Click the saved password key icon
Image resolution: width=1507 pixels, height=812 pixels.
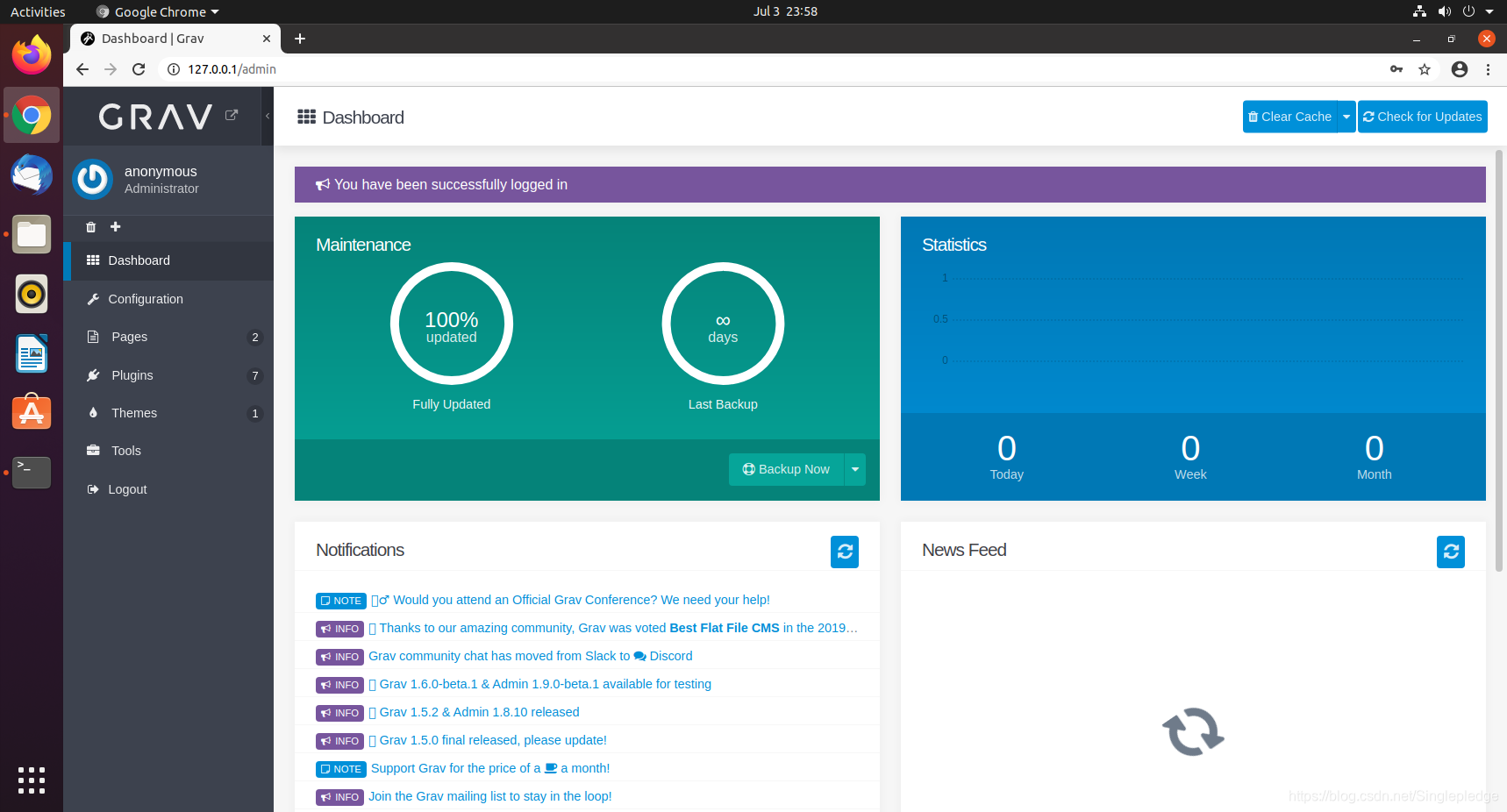[x=1396, y=69]
